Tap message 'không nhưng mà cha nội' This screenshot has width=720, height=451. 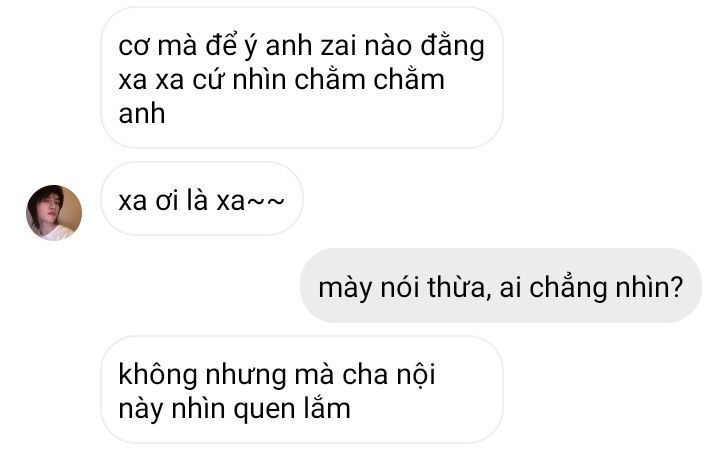pos(302,389)
